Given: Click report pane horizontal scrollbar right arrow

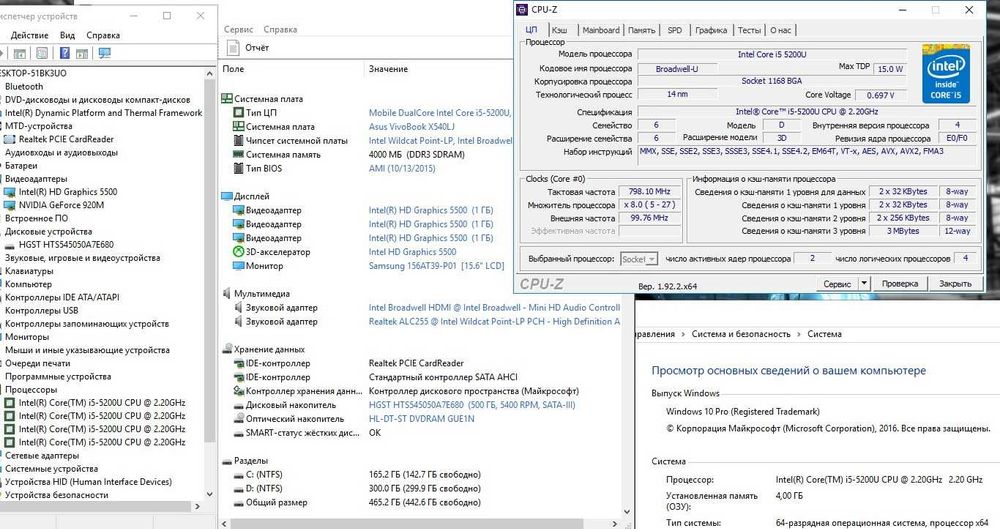Looking at the screenshot, I should tap(615, 523).
